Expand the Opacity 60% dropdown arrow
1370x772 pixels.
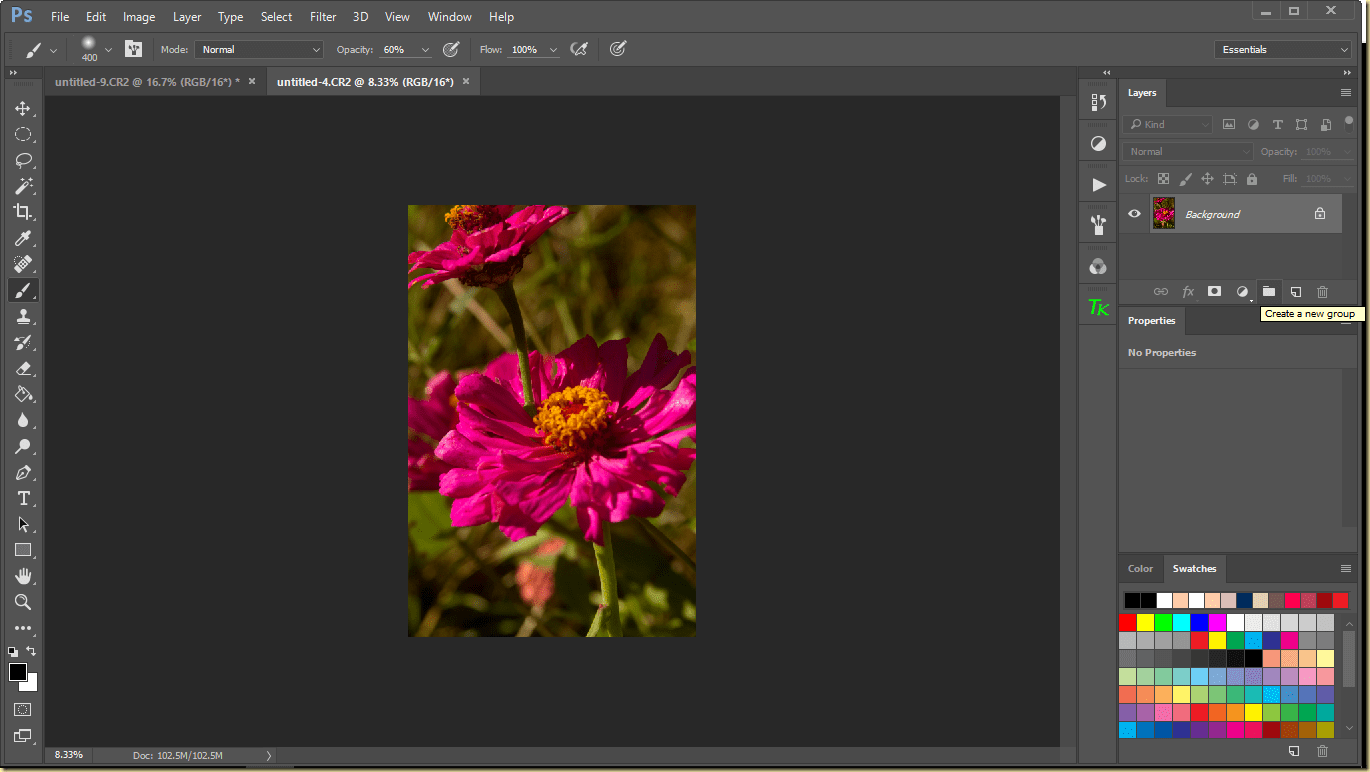click(x=426, y=50)
